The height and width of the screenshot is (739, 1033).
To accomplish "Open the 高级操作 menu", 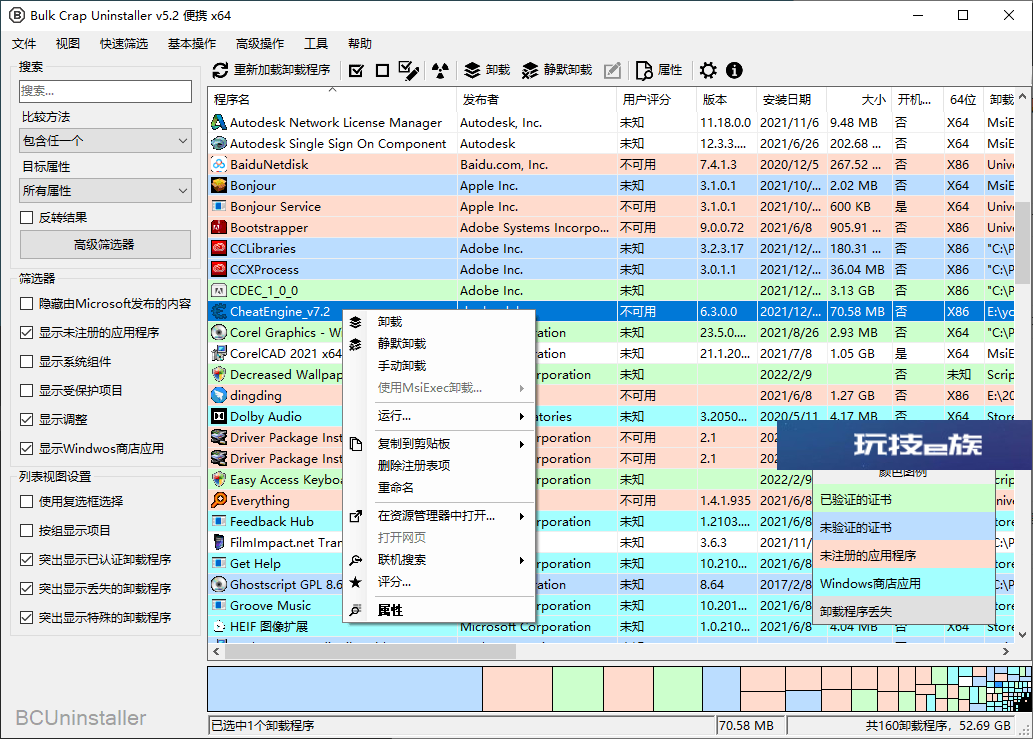I will pyautogui.click(x=260, y=43).
